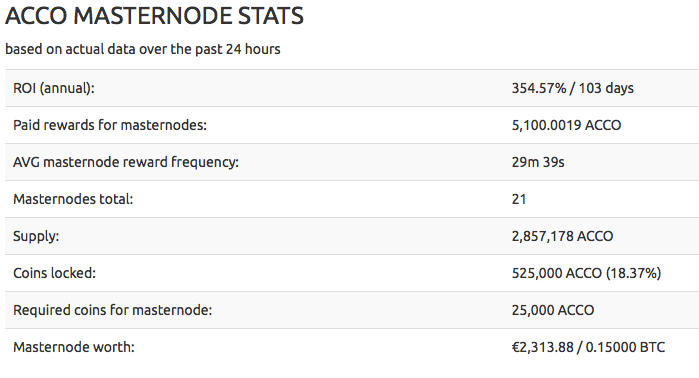Select the 2,857,178 ACCO supply value
This screenshot has width=699, height=378.
click(x=562, y=236)
